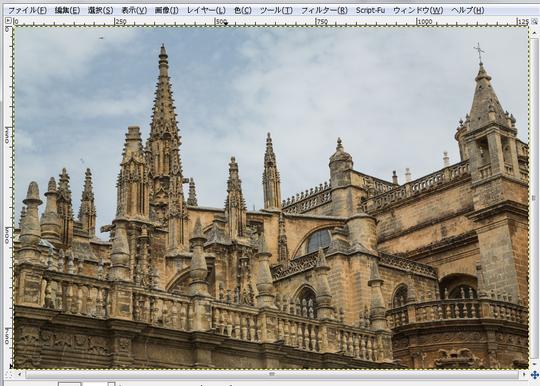
Task: Open the 編集(E) menu
Action: pos(67,10)
